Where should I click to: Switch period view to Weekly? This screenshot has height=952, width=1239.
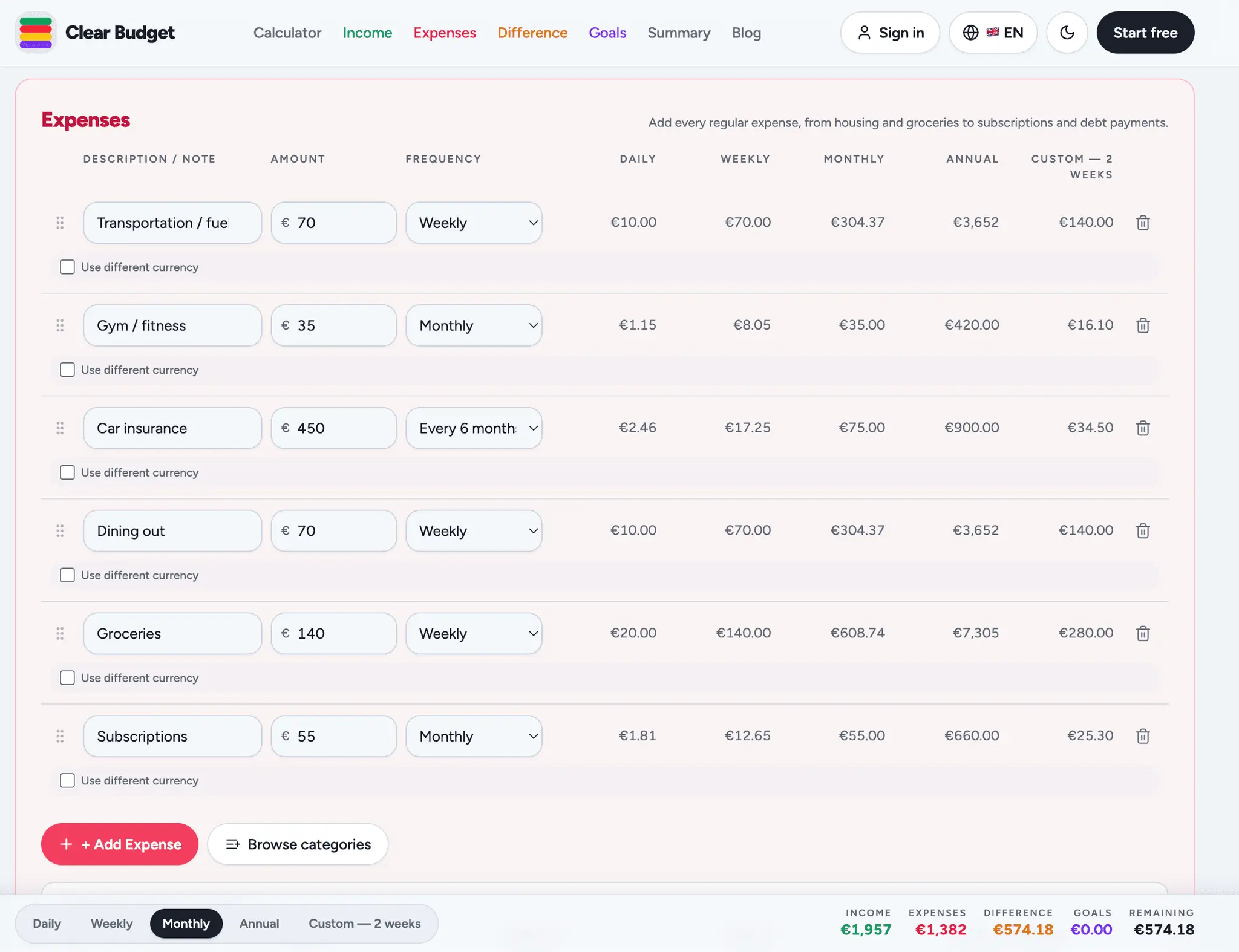click(x=111, y=924)
